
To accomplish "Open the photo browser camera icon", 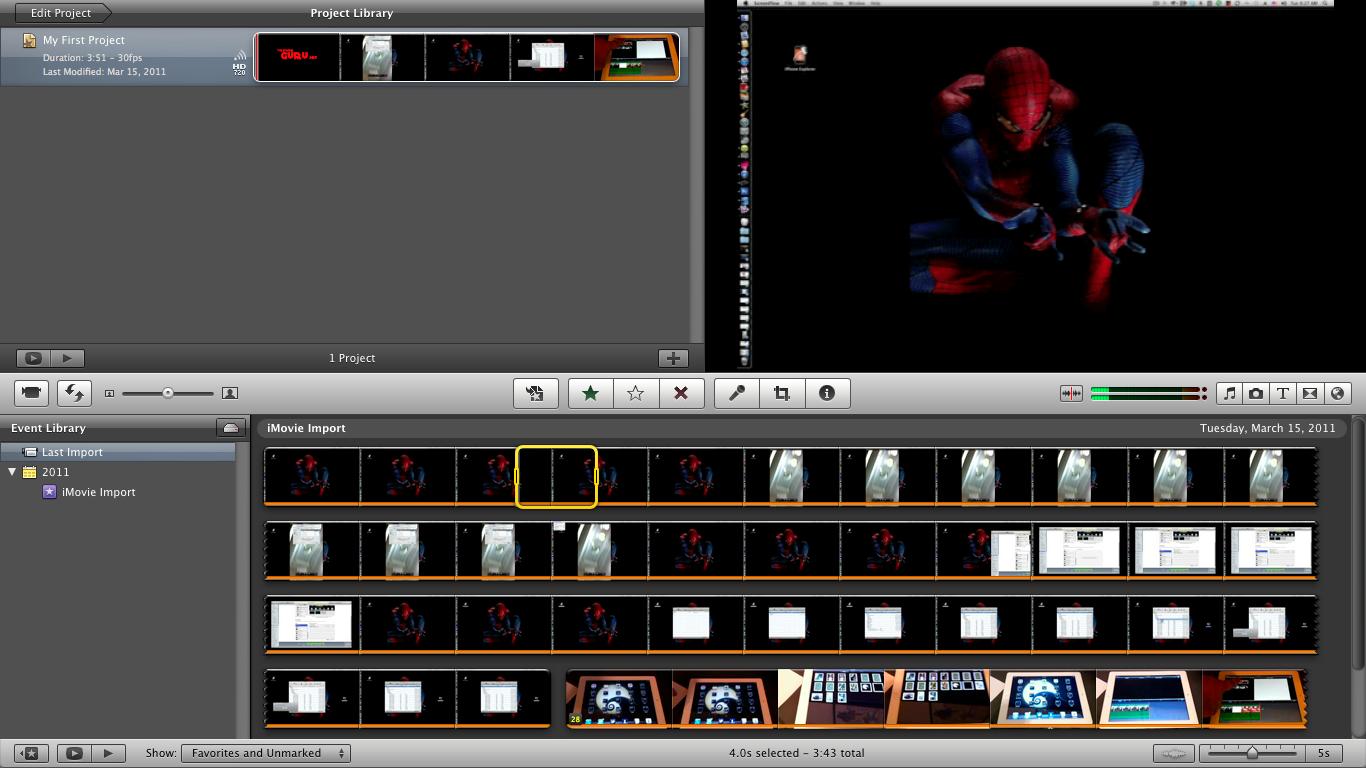I will (1256, 394).
